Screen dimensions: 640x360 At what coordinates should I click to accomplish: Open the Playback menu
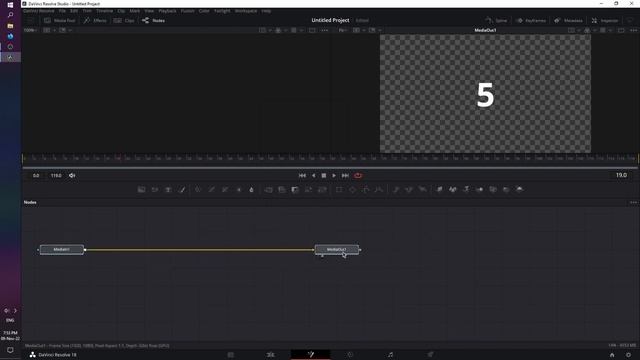coord(167,11)
